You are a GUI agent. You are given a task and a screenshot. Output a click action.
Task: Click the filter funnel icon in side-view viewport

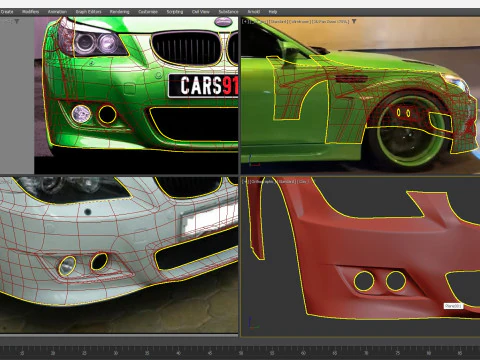[354, 21]
